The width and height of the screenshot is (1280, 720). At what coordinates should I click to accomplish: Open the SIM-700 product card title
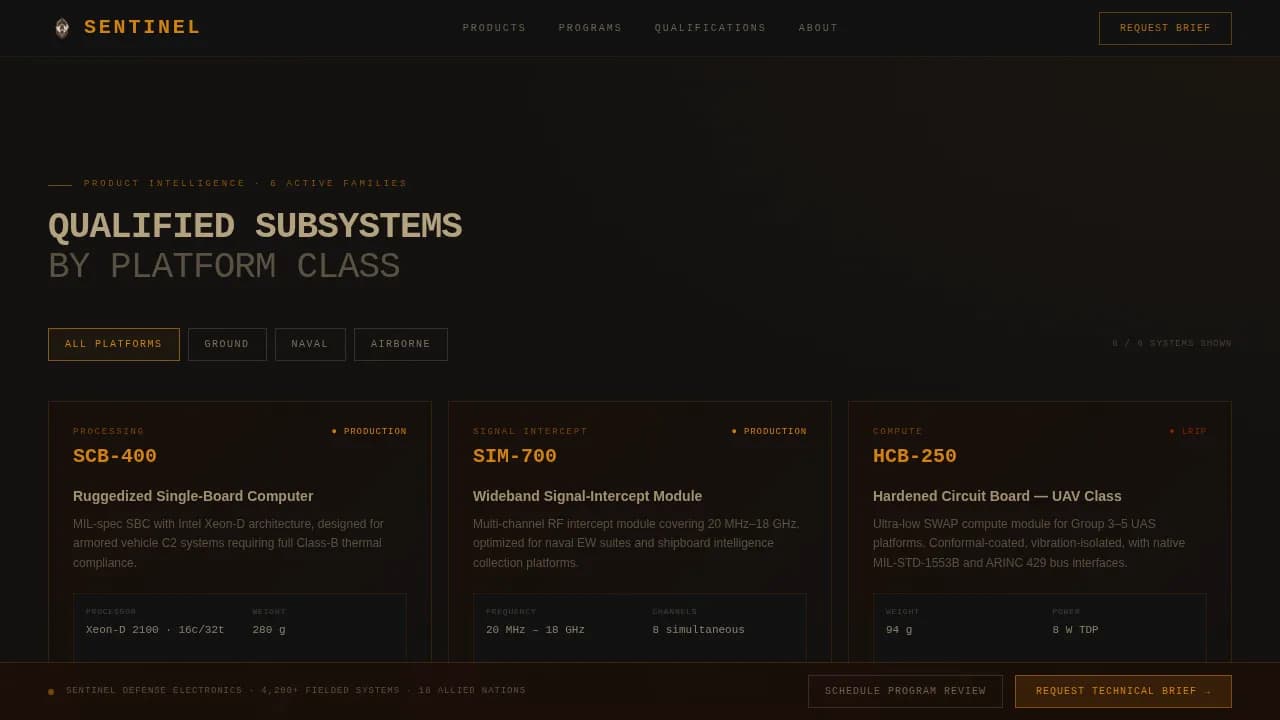515,457
